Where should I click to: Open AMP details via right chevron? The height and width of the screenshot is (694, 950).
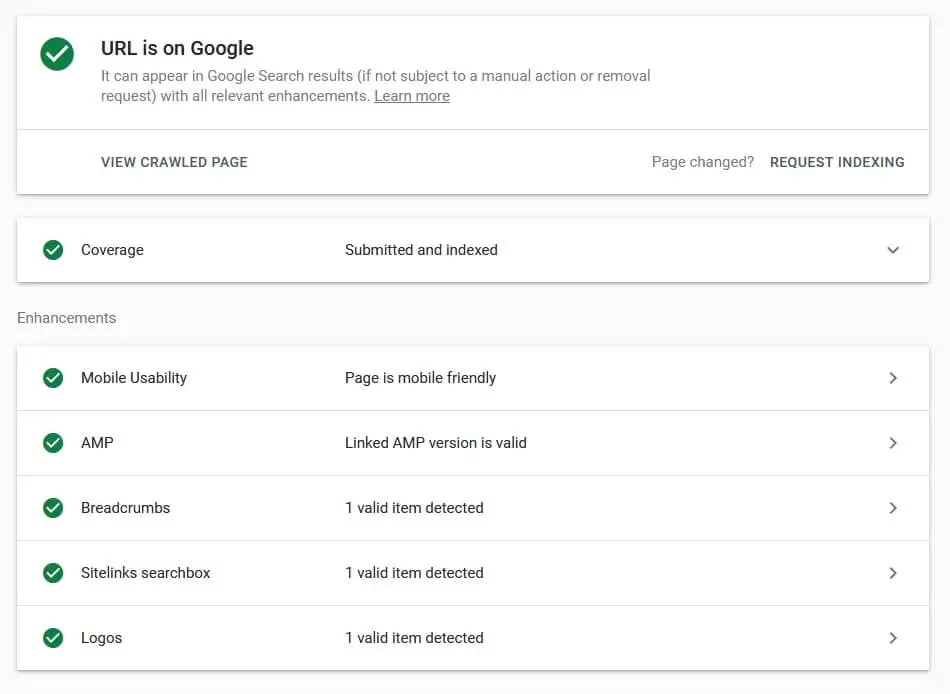pyautogui.click(x=893, y=443)
